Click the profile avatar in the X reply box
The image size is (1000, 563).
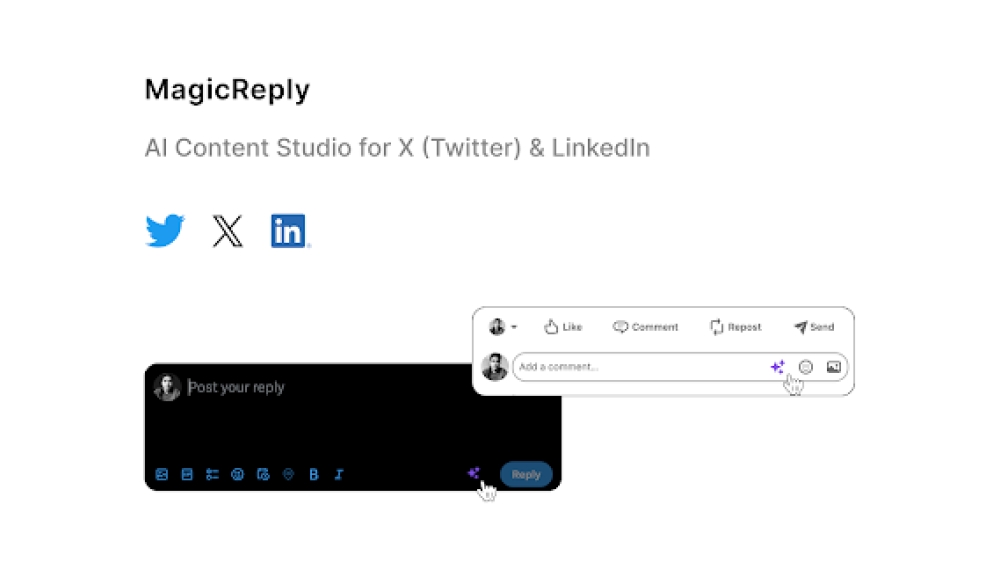point(167,387)
